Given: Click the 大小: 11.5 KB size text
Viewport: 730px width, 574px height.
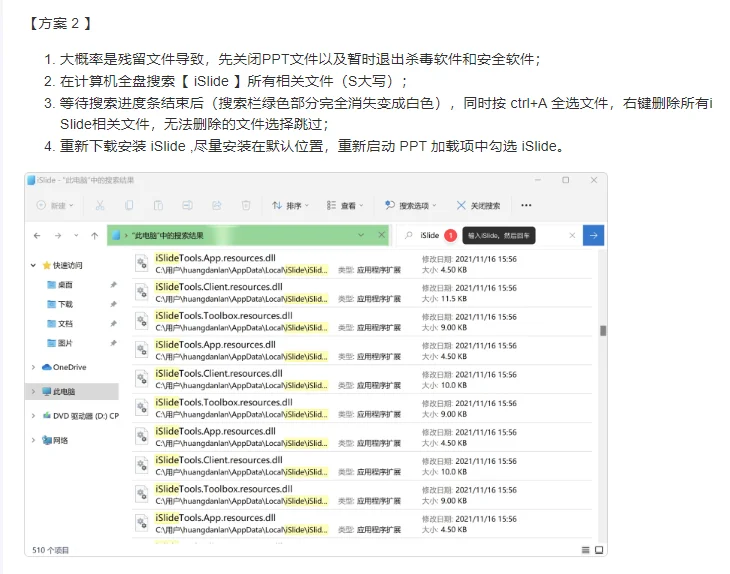Looking at the screenshot, I should click(x=444, y=299).
